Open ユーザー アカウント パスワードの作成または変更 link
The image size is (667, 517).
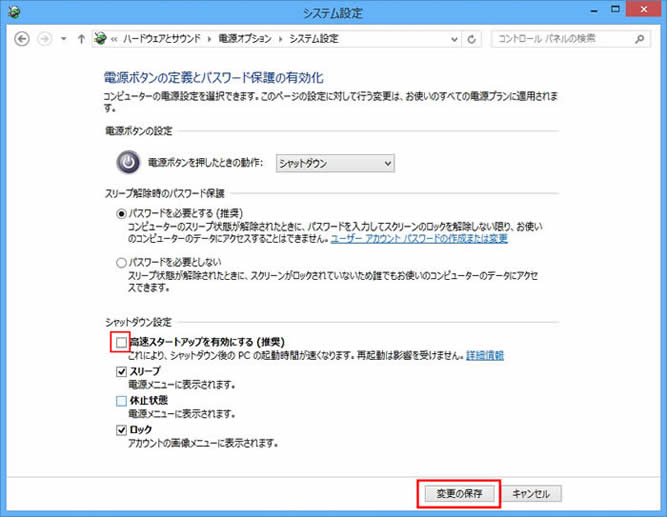(x=419, y=239)
